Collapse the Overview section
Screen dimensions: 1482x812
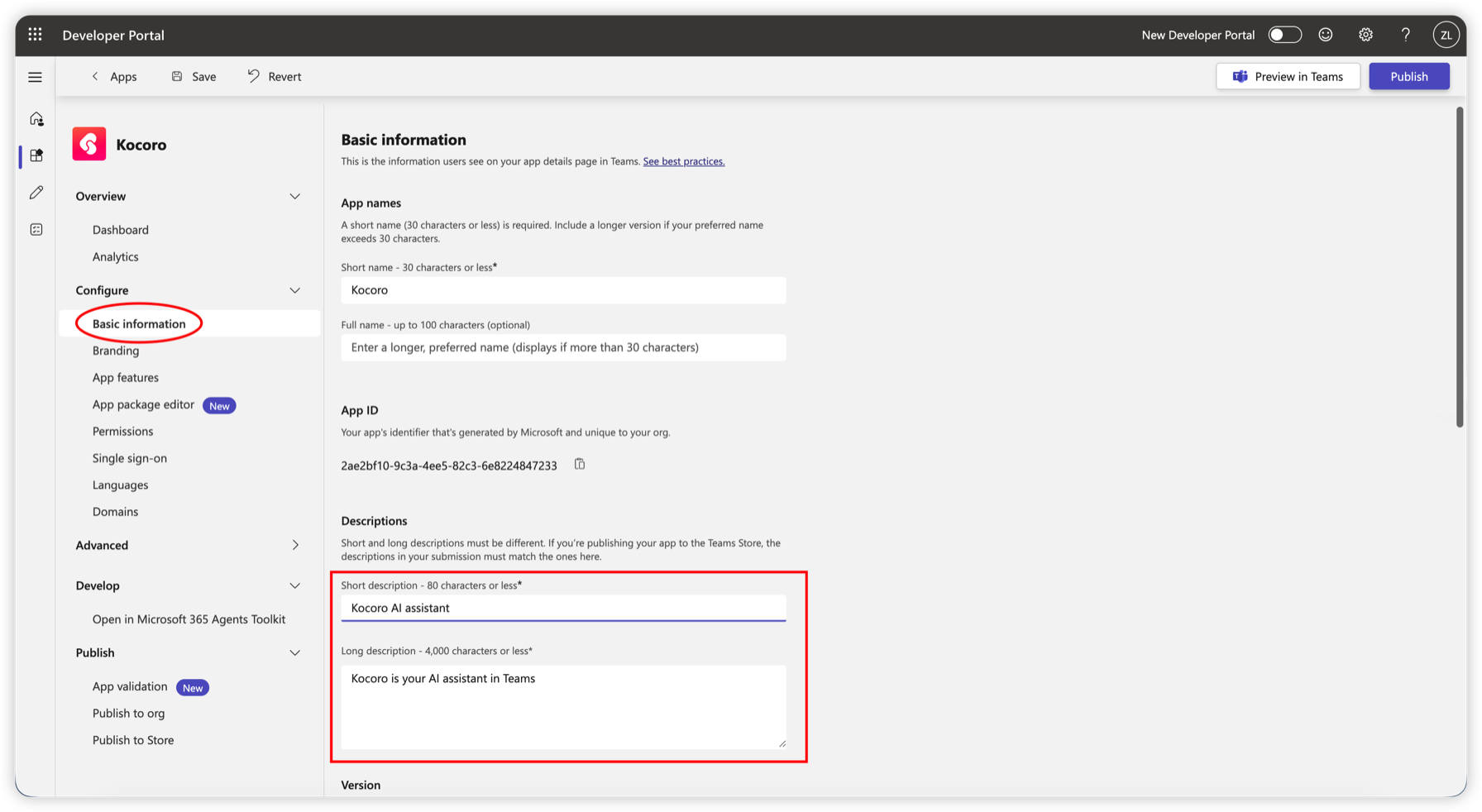tap(294, 196)
